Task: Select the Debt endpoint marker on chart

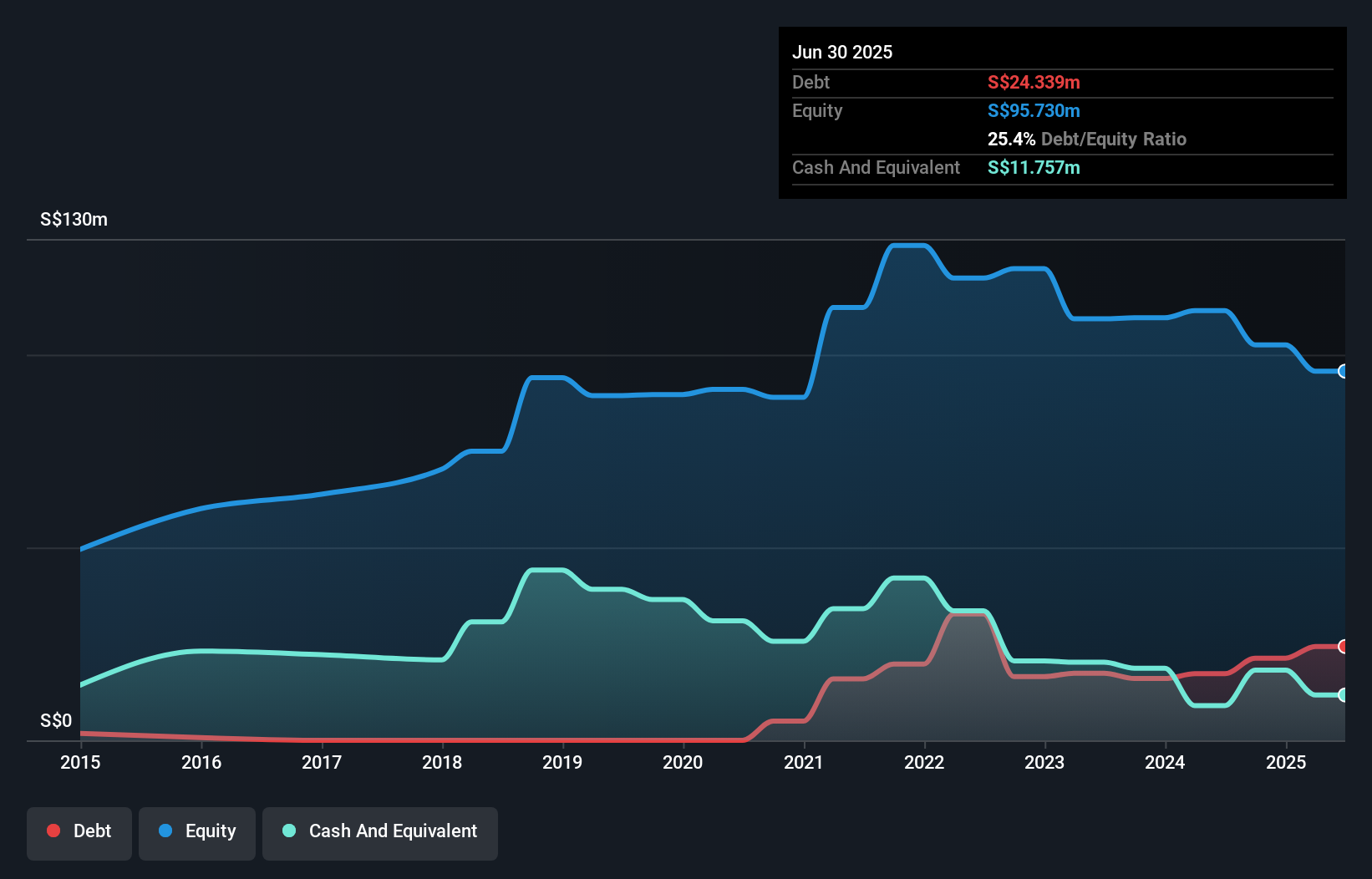Action: 1342,646
